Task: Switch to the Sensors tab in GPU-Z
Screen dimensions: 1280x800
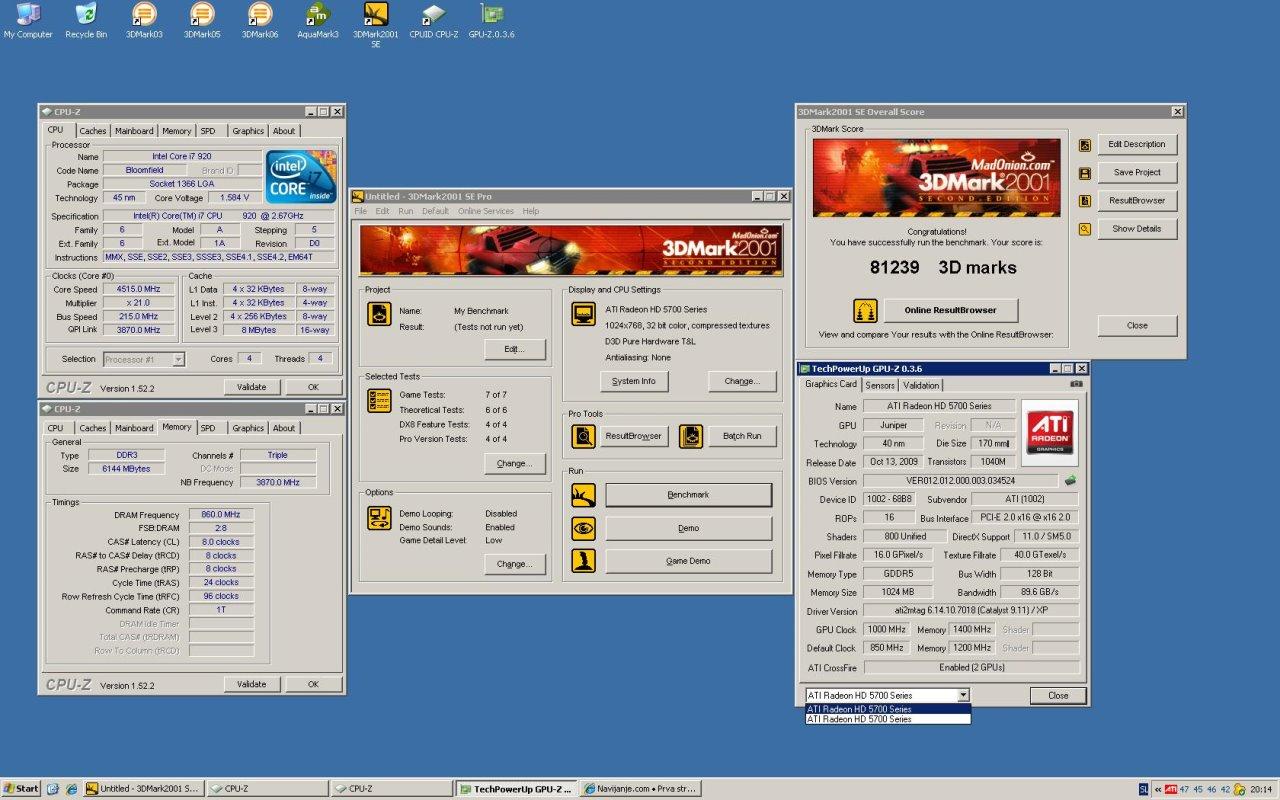Action: click(x=880, y=385)
